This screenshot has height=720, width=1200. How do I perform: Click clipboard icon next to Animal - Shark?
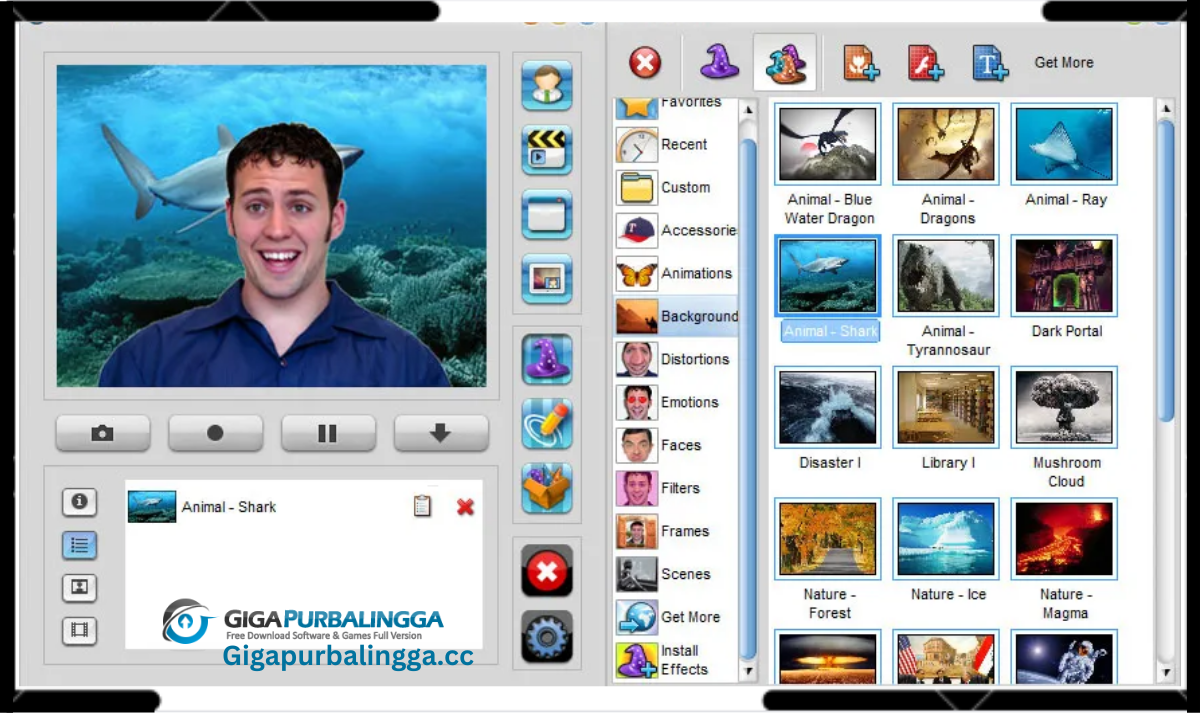point(422,506)
